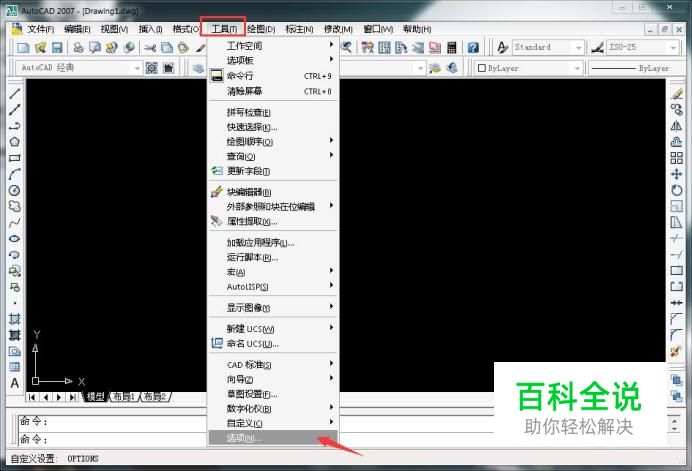The height and width of the screenshot is (471, 692).
Task: Expand the AutoLISP(S) submenu
Action: pyautogui.click(x=272, y=286)
